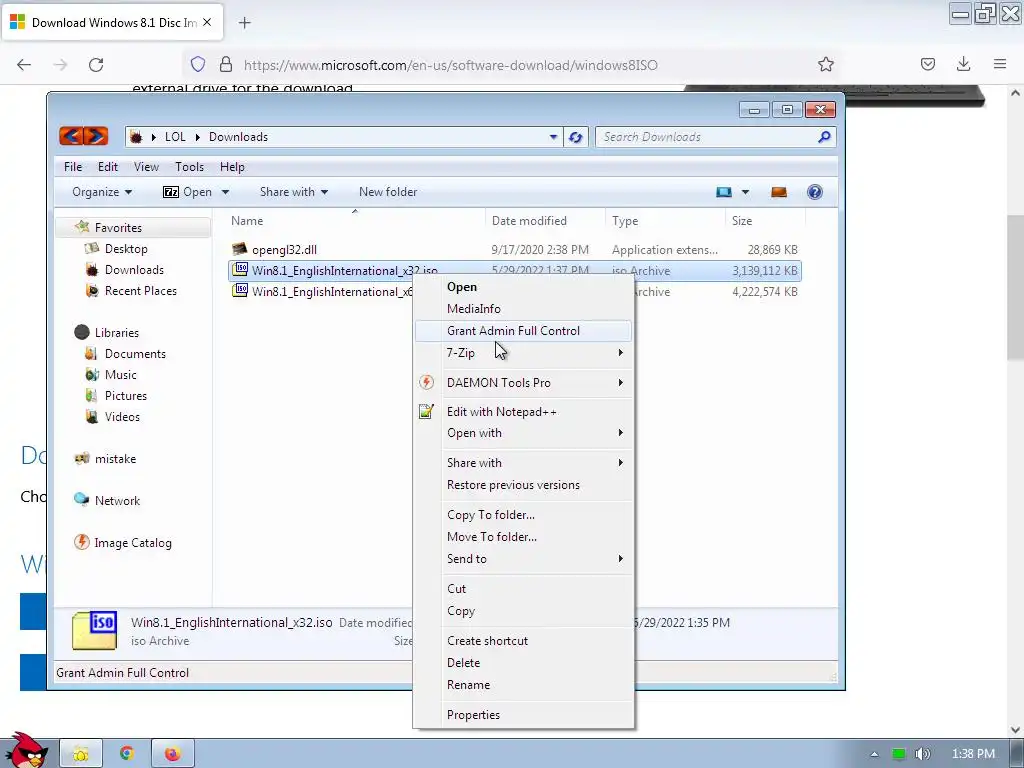
Task: Click the New folder button
Action: tap(388, 192)
